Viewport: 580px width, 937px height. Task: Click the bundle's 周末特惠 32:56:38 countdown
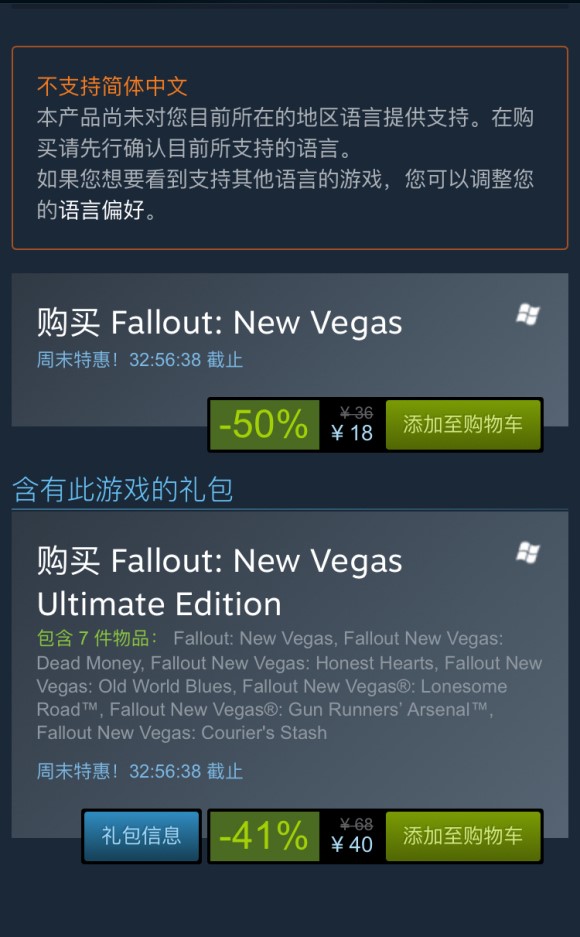(140, 771)
